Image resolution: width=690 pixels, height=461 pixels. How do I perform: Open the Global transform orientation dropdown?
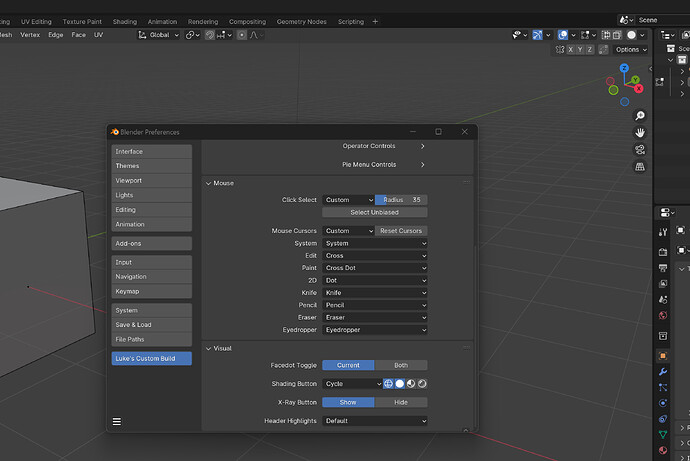click(x=159, y=35)
